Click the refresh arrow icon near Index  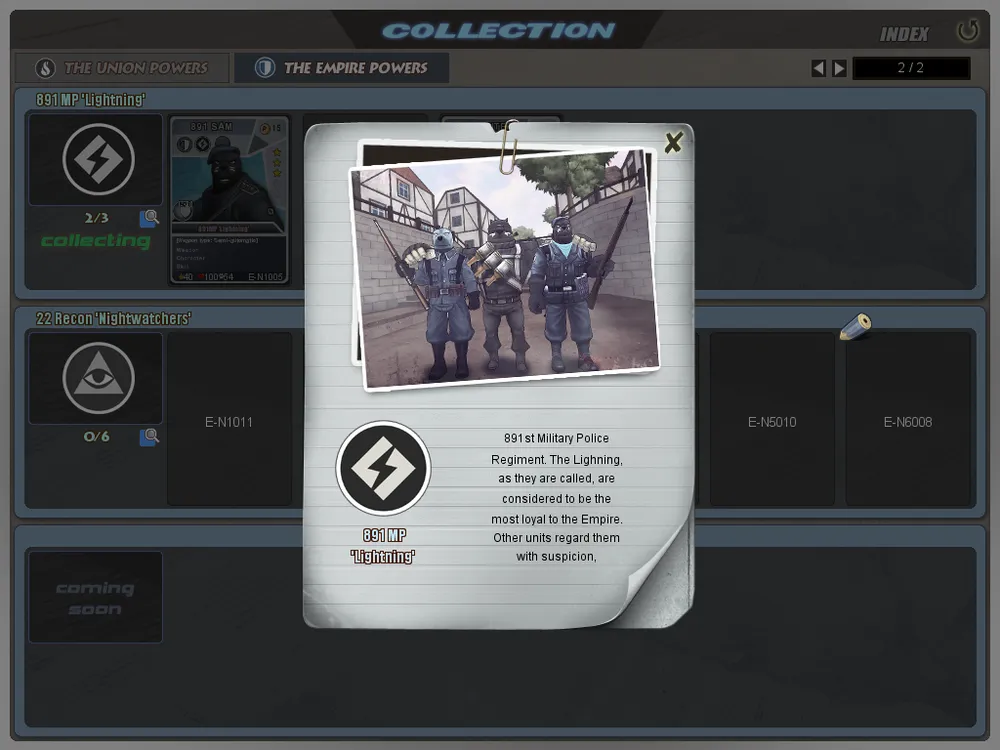(x=967, y=31)
